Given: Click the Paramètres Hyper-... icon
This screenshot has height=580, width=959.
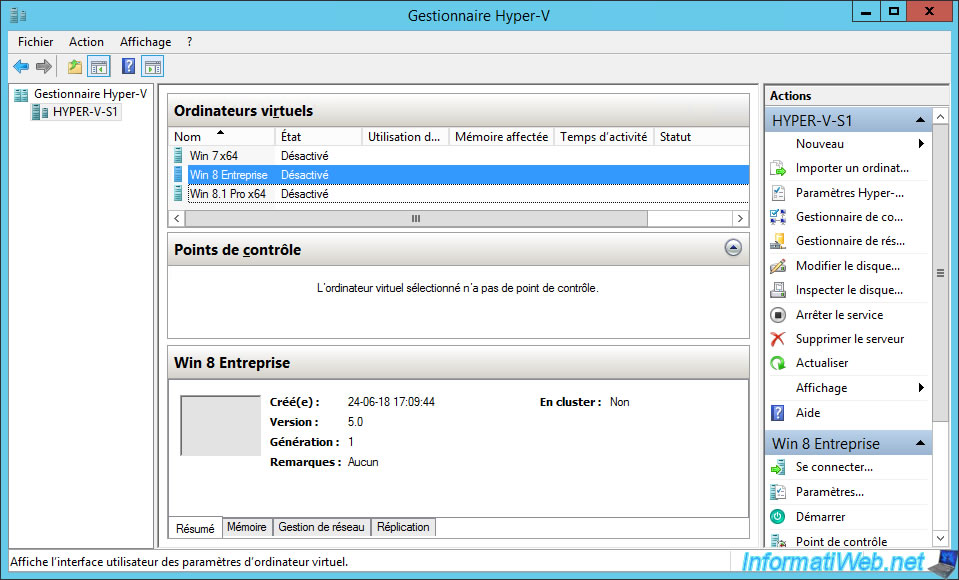Looking at the screenshot, I should [777, 193].
